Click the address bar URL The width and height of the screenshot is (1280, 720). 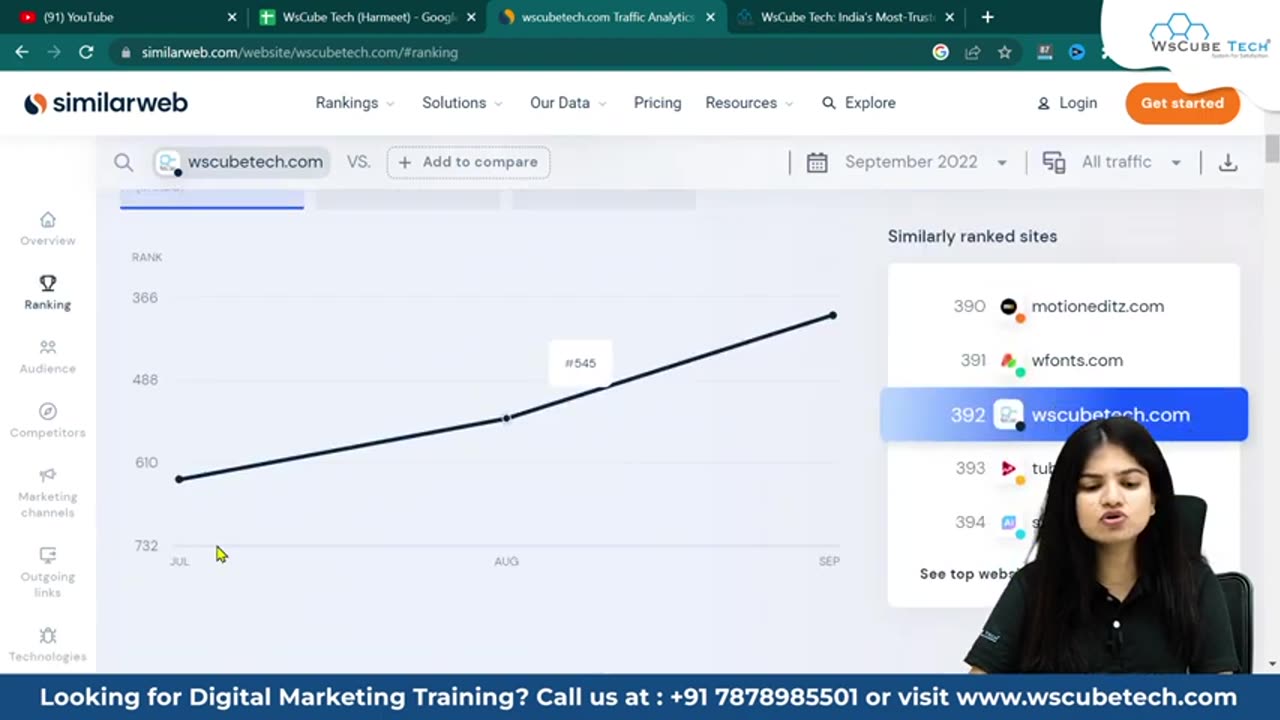(300, 52)
